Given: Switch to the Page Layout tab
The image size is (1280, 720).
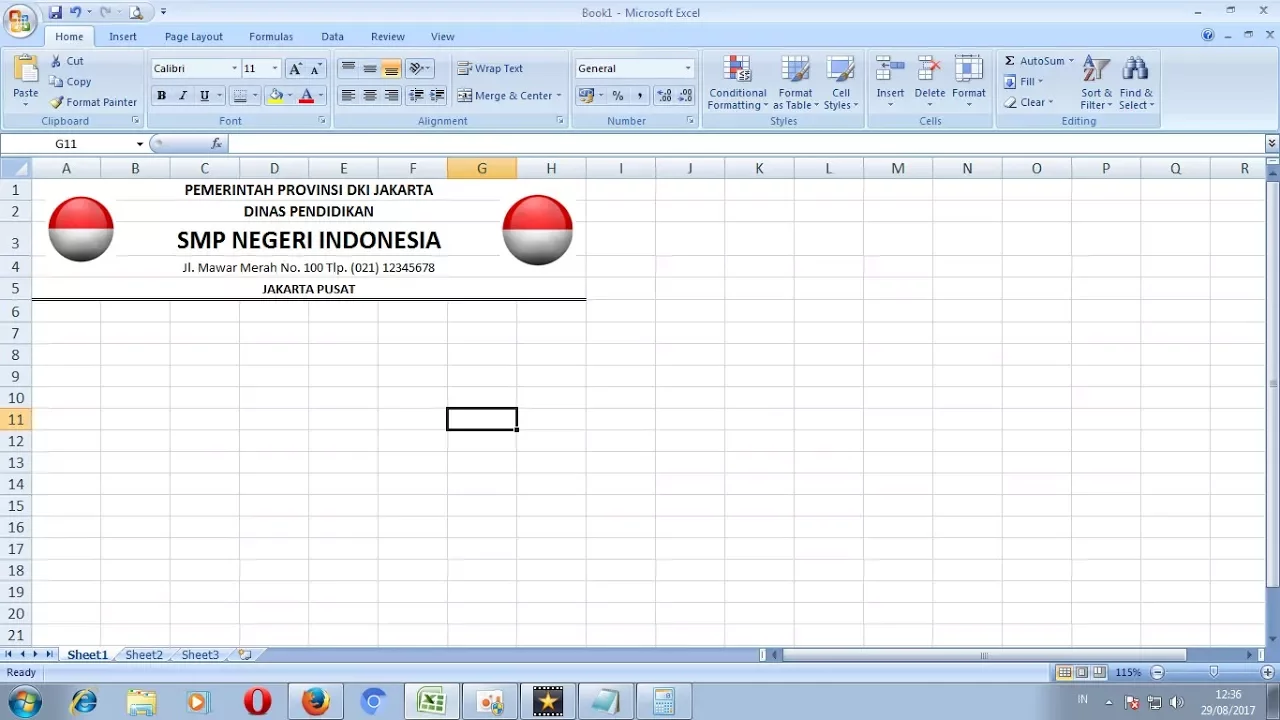Looking at the screenshot, I should (194, 37).
